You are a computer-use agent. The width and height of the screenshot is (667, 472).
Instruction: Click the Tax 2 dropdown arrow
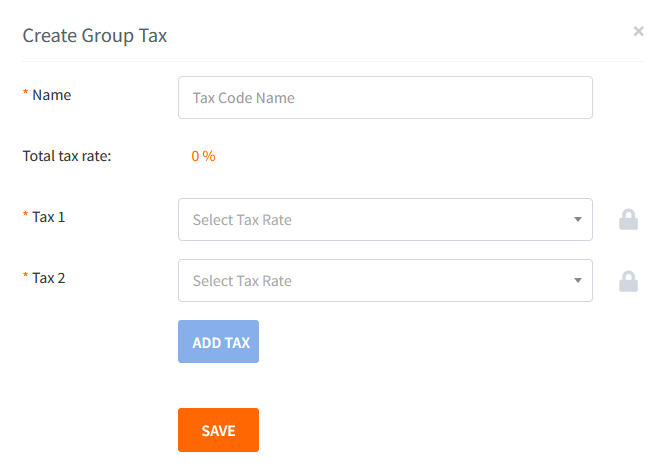[578, 281]
